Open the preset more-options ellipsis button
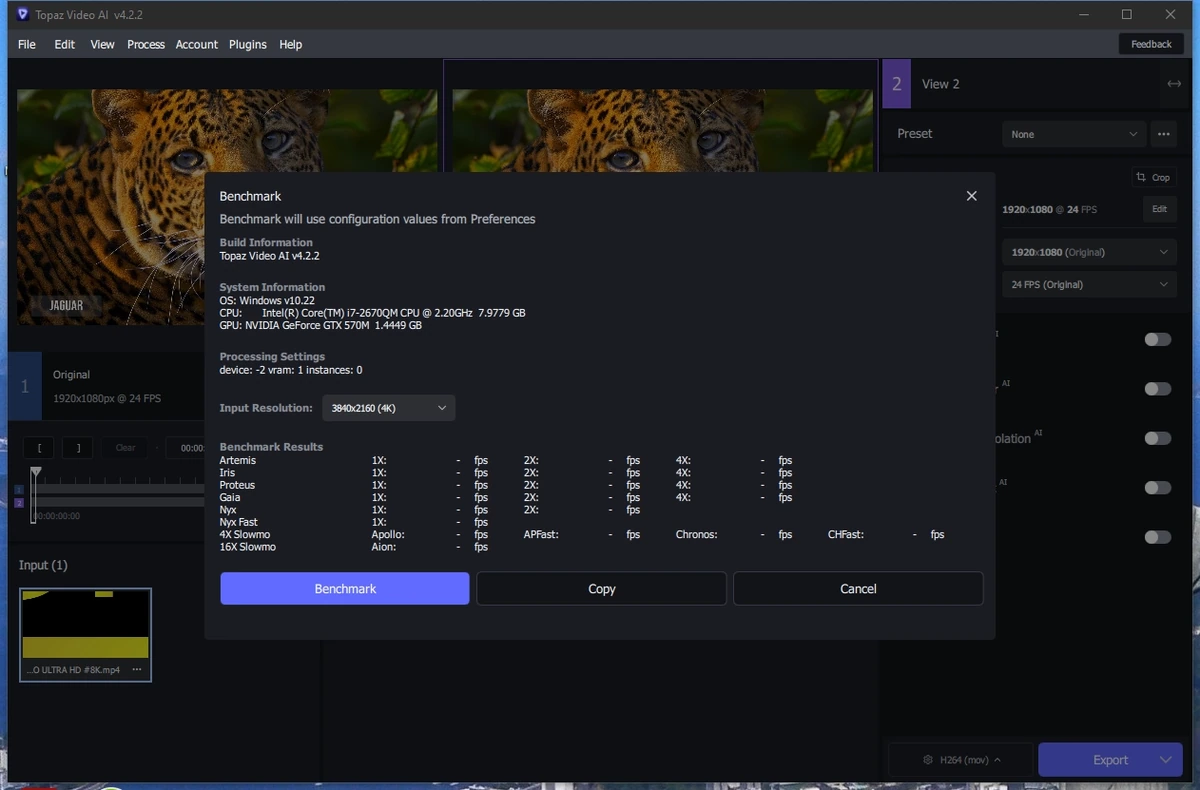This screenshot has width=1200, height=790. pyautogui.click(x=1163, y=134)
